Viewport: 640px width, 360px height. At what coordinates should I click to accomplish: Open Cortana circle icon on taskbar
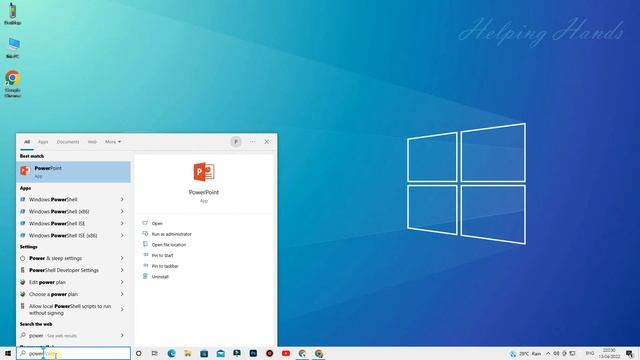pyautogui.click(x=138, y=353)
